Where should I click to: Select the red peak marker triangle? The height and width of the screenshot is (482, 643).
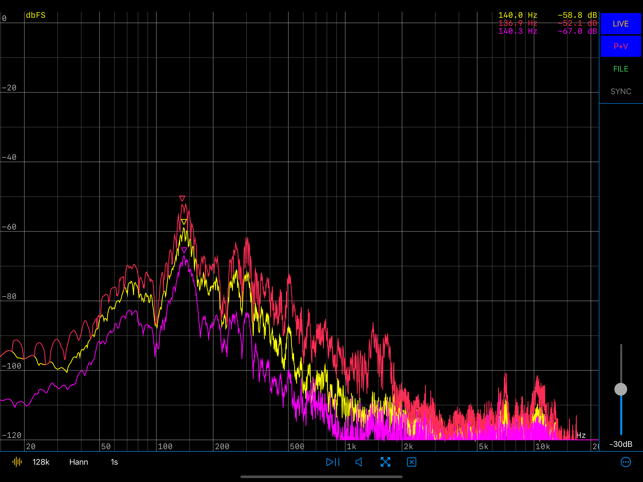pos(182,199)
